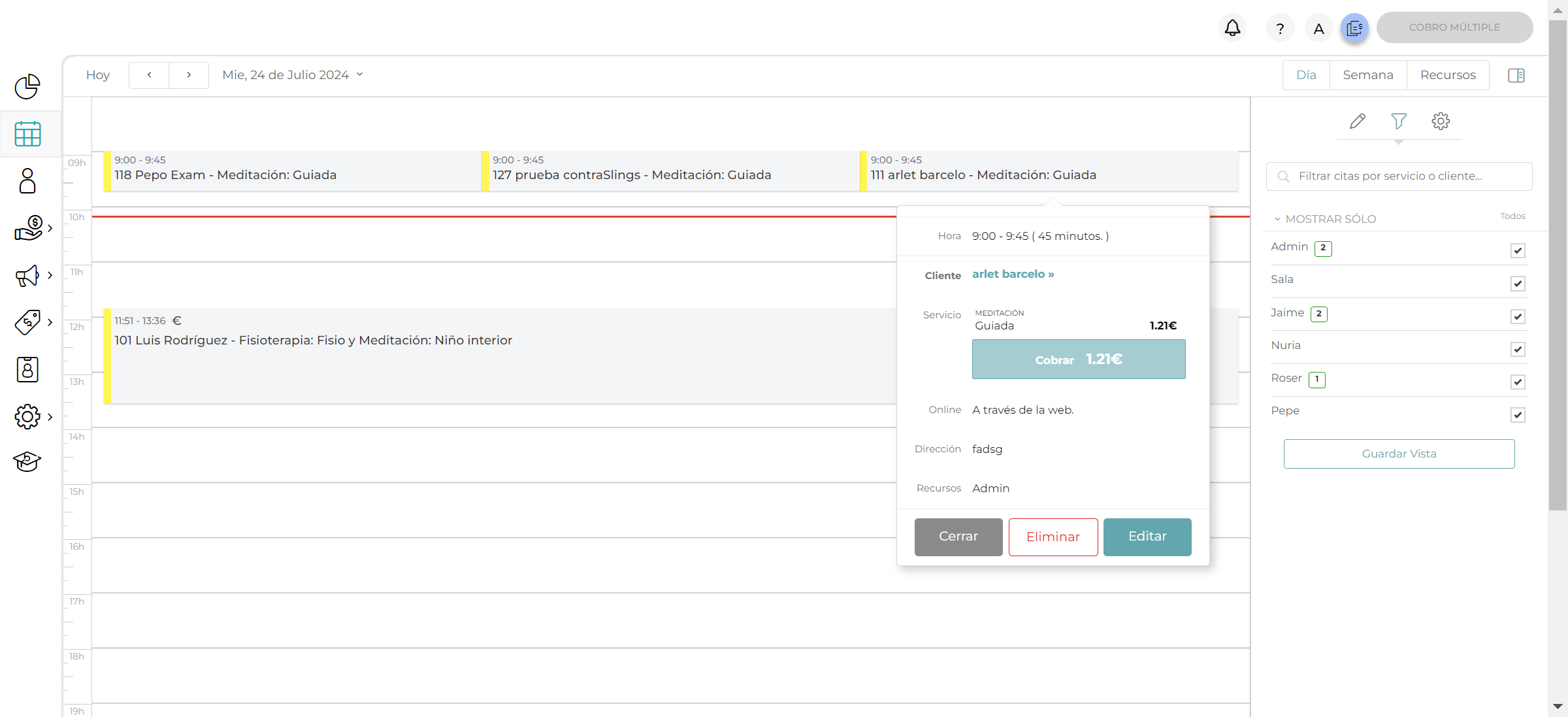Click the page vertical scrollbar thumb
Screen dimensions: 1568x717
tap(1558, 265)
